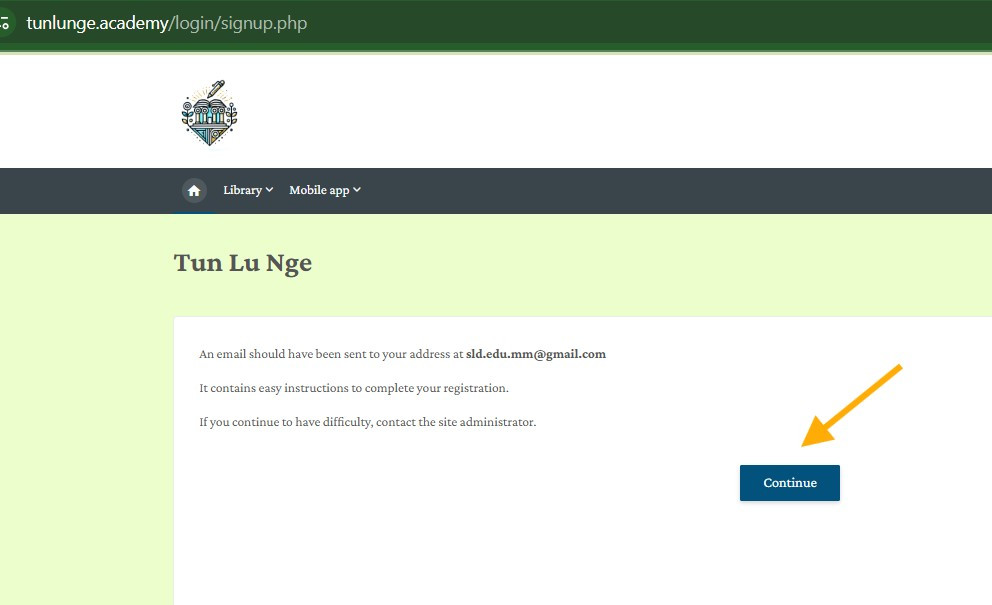Click the home icon in navigation bar

click(194, 190)
